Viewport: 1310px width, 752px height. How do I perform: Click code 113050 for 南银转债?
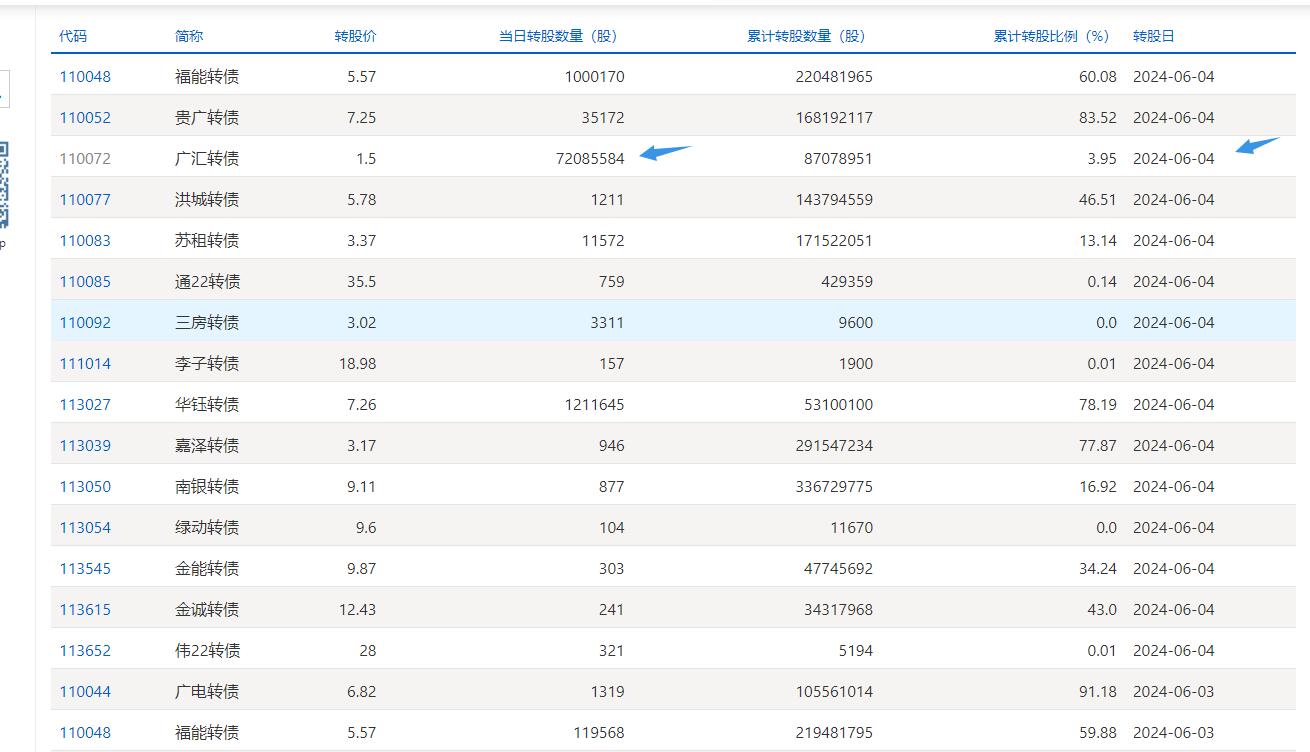click(x=85, y=487)
